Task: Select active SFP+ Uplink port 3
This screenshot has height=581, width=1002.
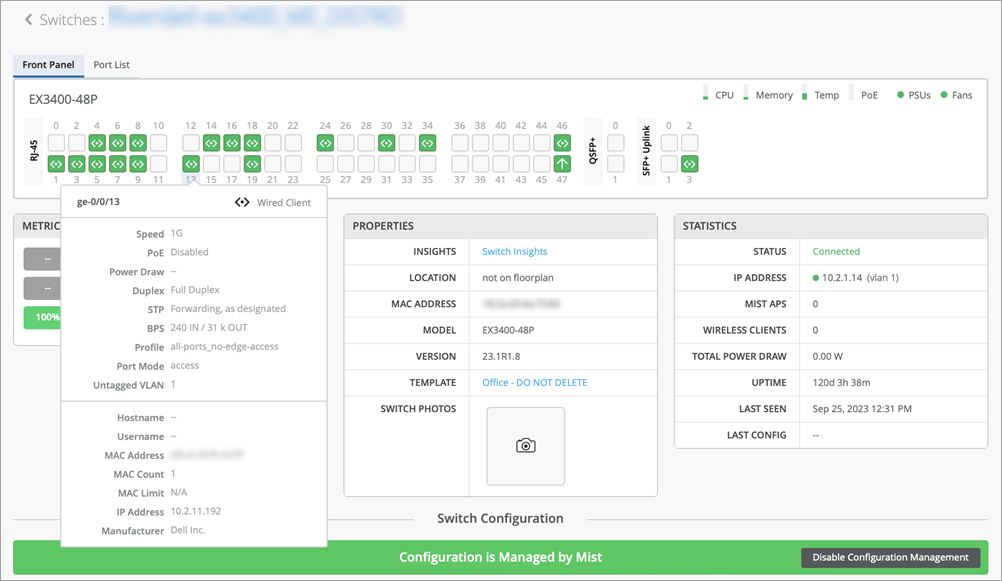Action: pos(689,164)
